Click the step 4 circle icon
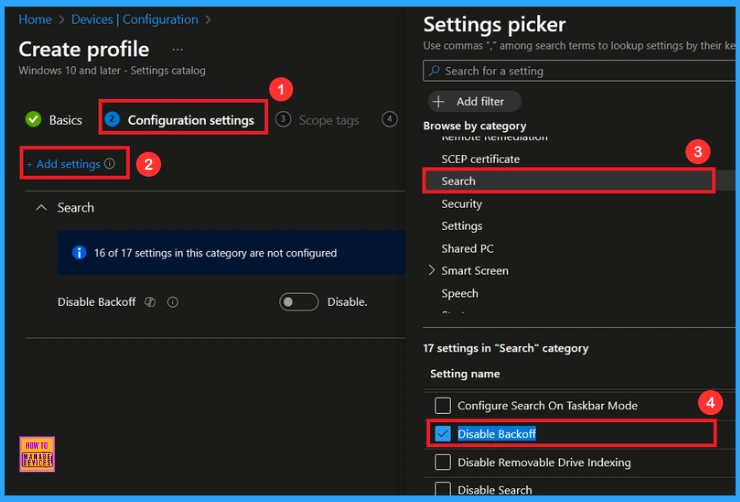This screenshot has height=502, width=740. 389,119
